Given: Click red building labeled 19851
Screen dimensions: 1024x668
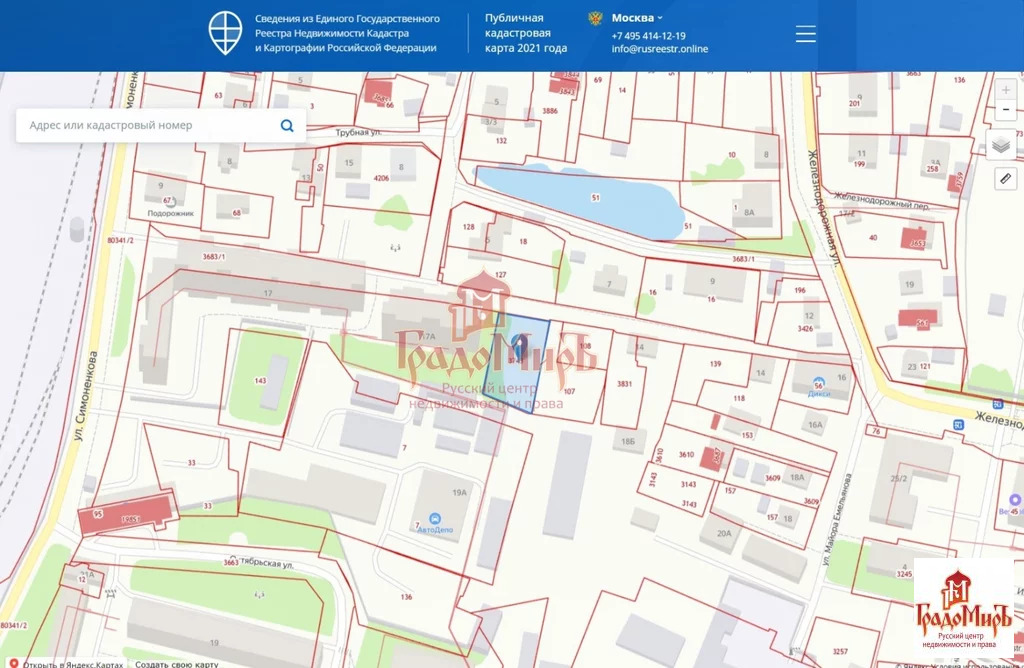Looking at the screenshot, I should coord(128,514).
